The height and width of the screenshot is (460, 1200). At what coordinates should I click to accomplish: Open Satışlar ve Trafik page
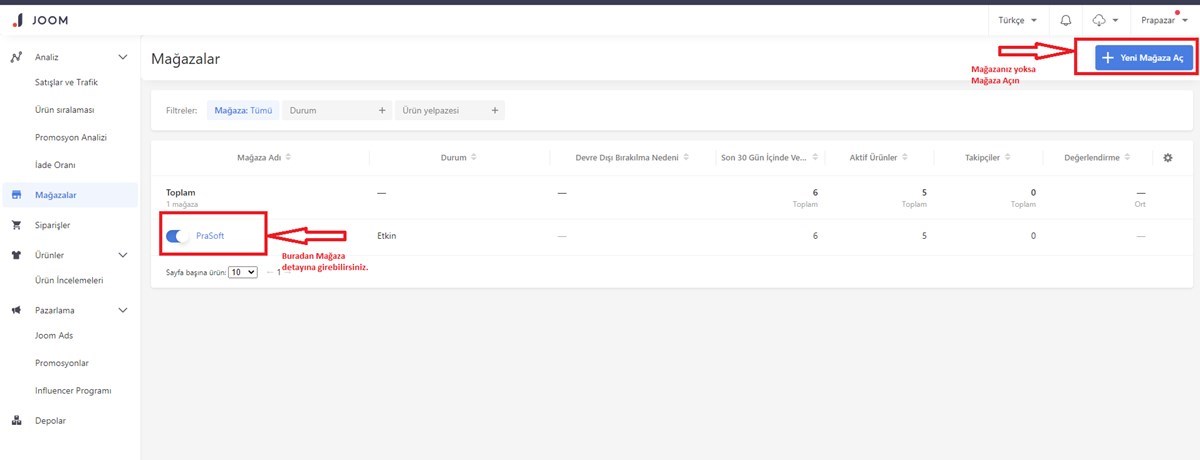point(66,82)
